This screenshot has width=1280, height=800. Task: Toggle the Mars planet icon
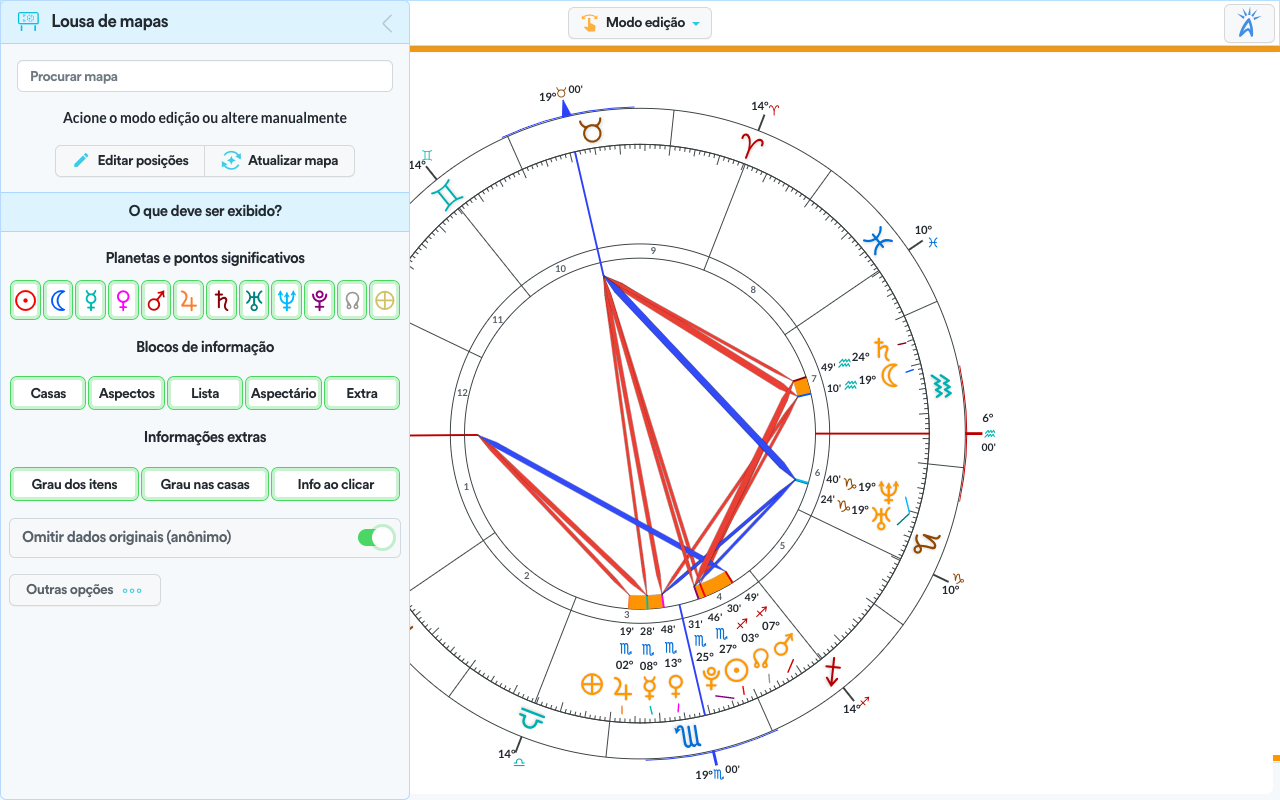pos(157,300)
